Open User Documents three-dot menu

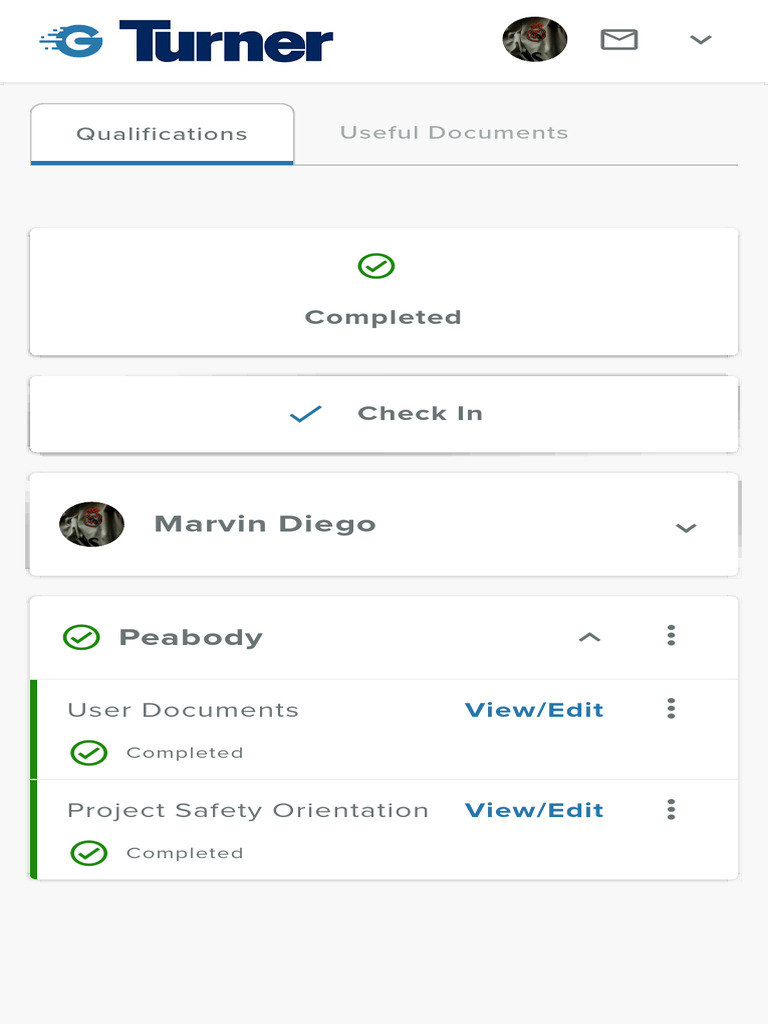671,709
